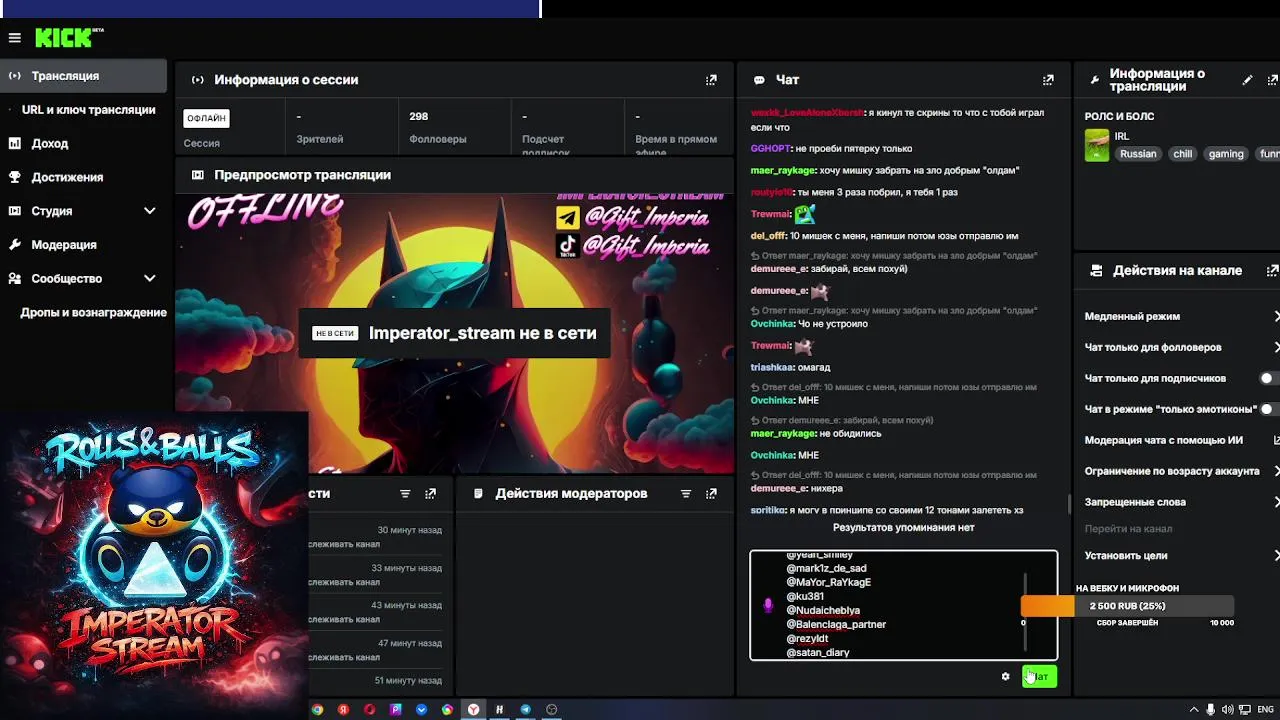This screenshot has width=1280, height=720.
Task: Click username triashkaa in chat
Action: pos(772,368)
